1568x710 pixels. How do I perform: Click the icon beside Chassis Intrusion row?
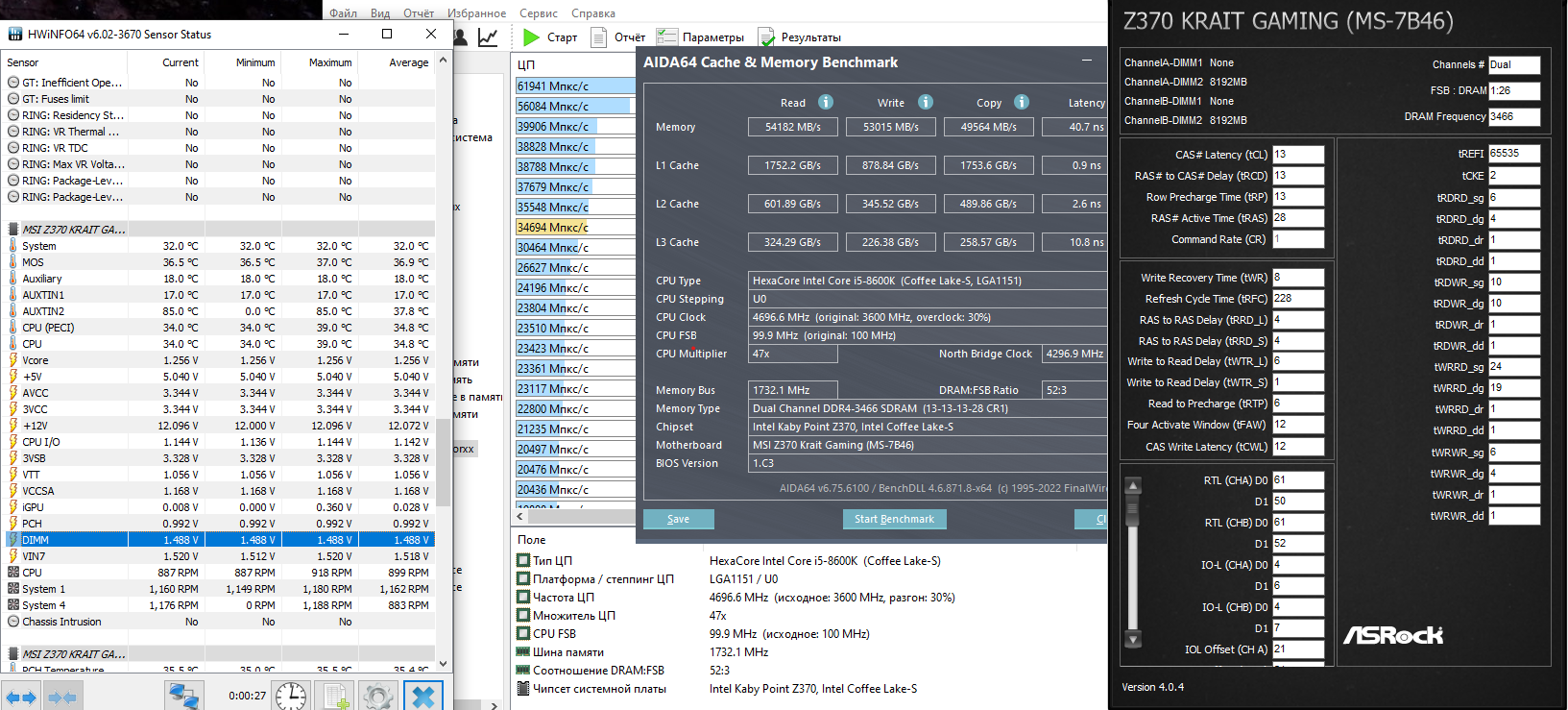coord(13,622)
